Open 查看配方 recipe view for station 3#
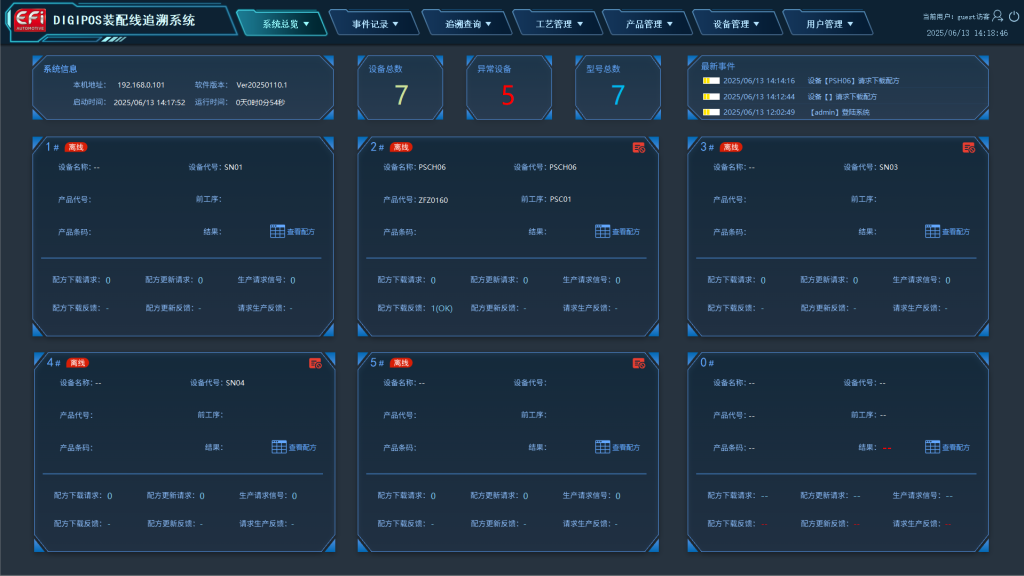 pos(947,231)
